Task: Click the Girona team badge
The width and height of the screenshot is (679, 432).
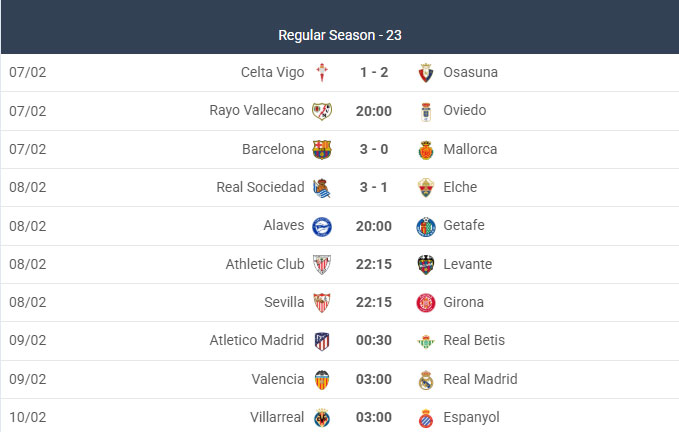Action: click(426, 303)
